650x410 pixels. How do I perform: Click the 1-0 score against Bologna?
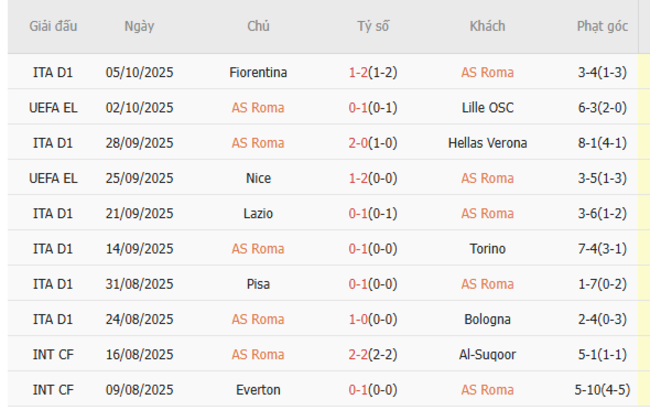(x=357, y=319)
